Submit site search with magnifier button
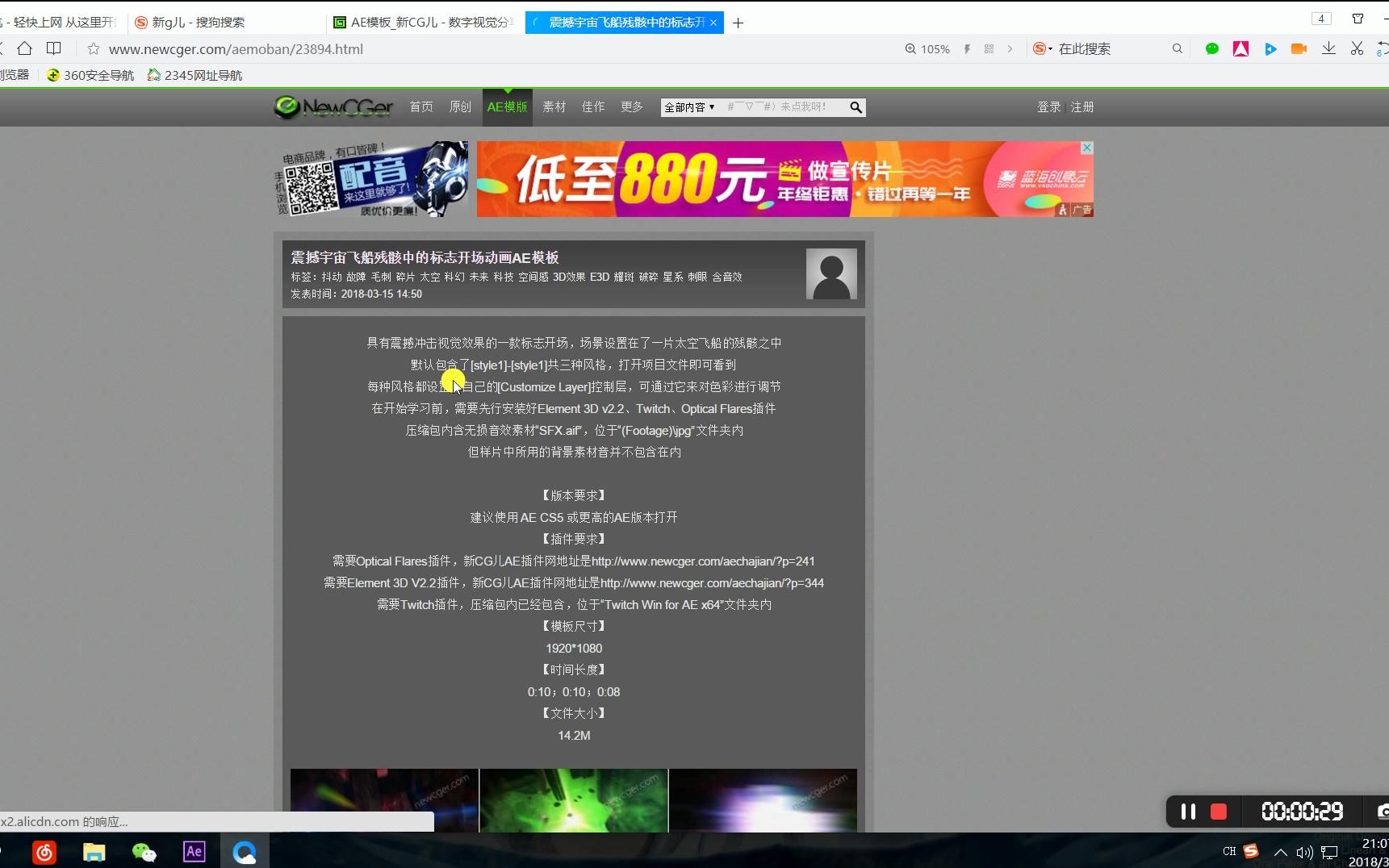Image resolution: width=1389 pixels, height=868 pixels. point(856,107)
